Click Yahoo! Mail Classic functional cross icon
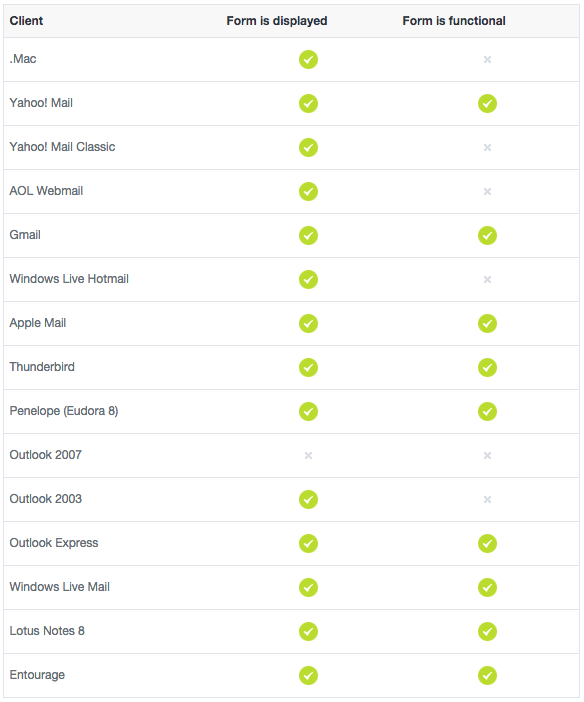The image size is (584, 702). point(487,147)
